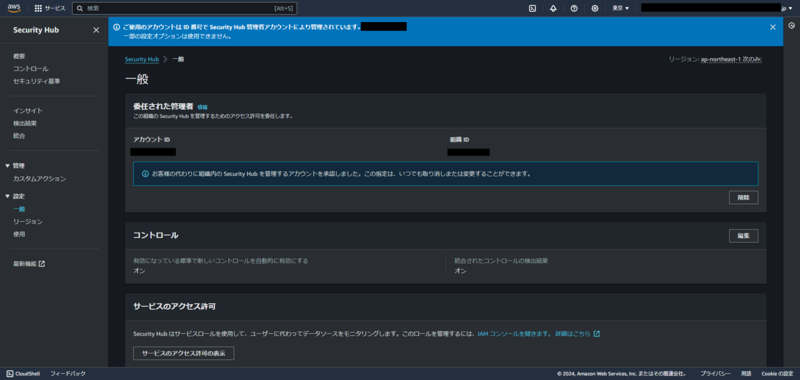Open the サービス grid menu

point(49,8)
